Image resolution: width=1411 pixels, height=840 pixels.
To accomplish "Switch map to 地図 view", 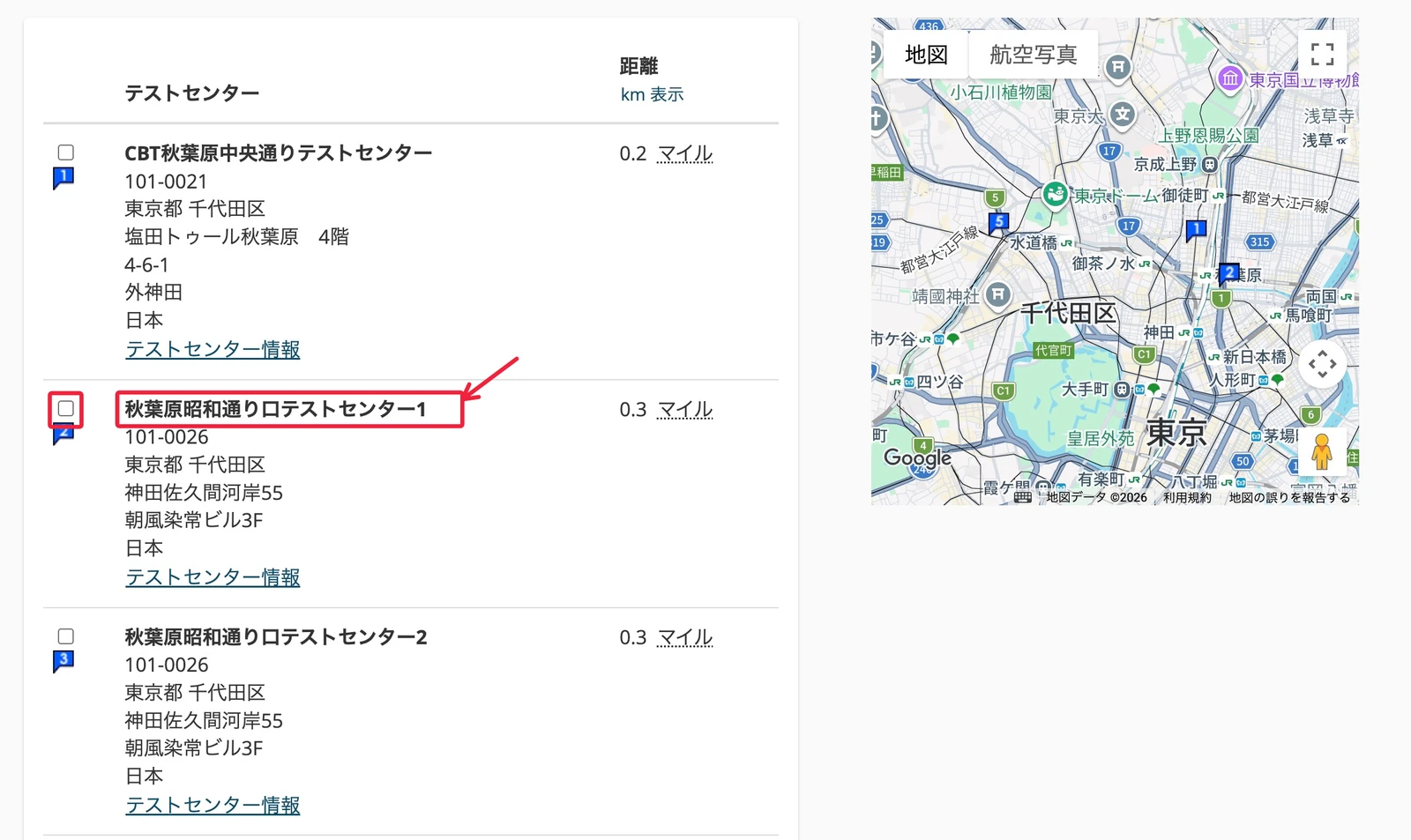I will pyautogui.click(x=926, y=55).
